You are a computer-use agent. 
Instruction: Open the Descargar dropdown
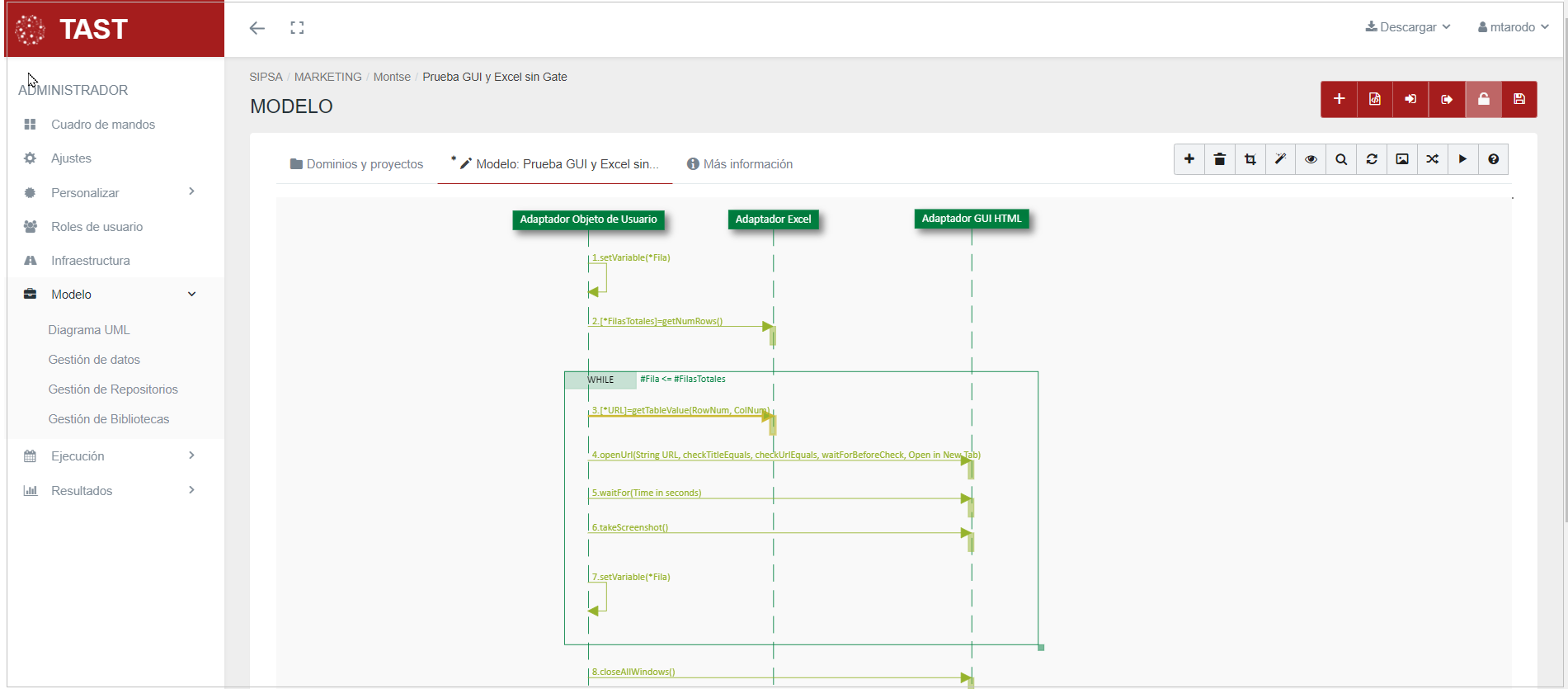tap(1408, 27)
